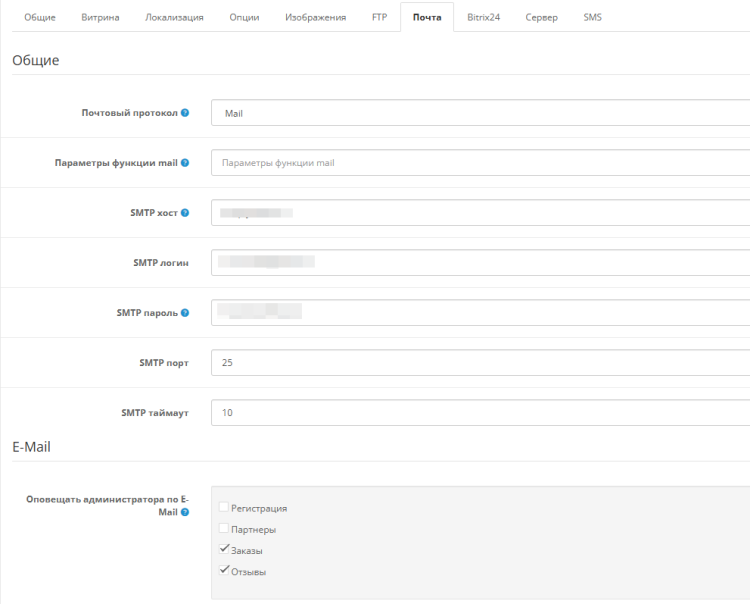Uncheck the Заказы notification checkbox
750x604 pixels.
coord(224,550)
